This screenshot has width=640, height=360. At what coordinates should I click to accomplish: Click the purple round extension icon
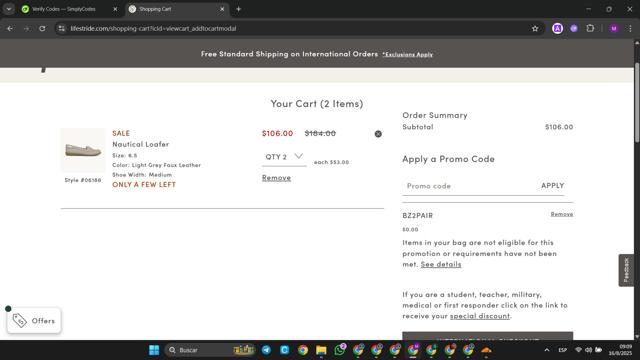tap(574, 29)
